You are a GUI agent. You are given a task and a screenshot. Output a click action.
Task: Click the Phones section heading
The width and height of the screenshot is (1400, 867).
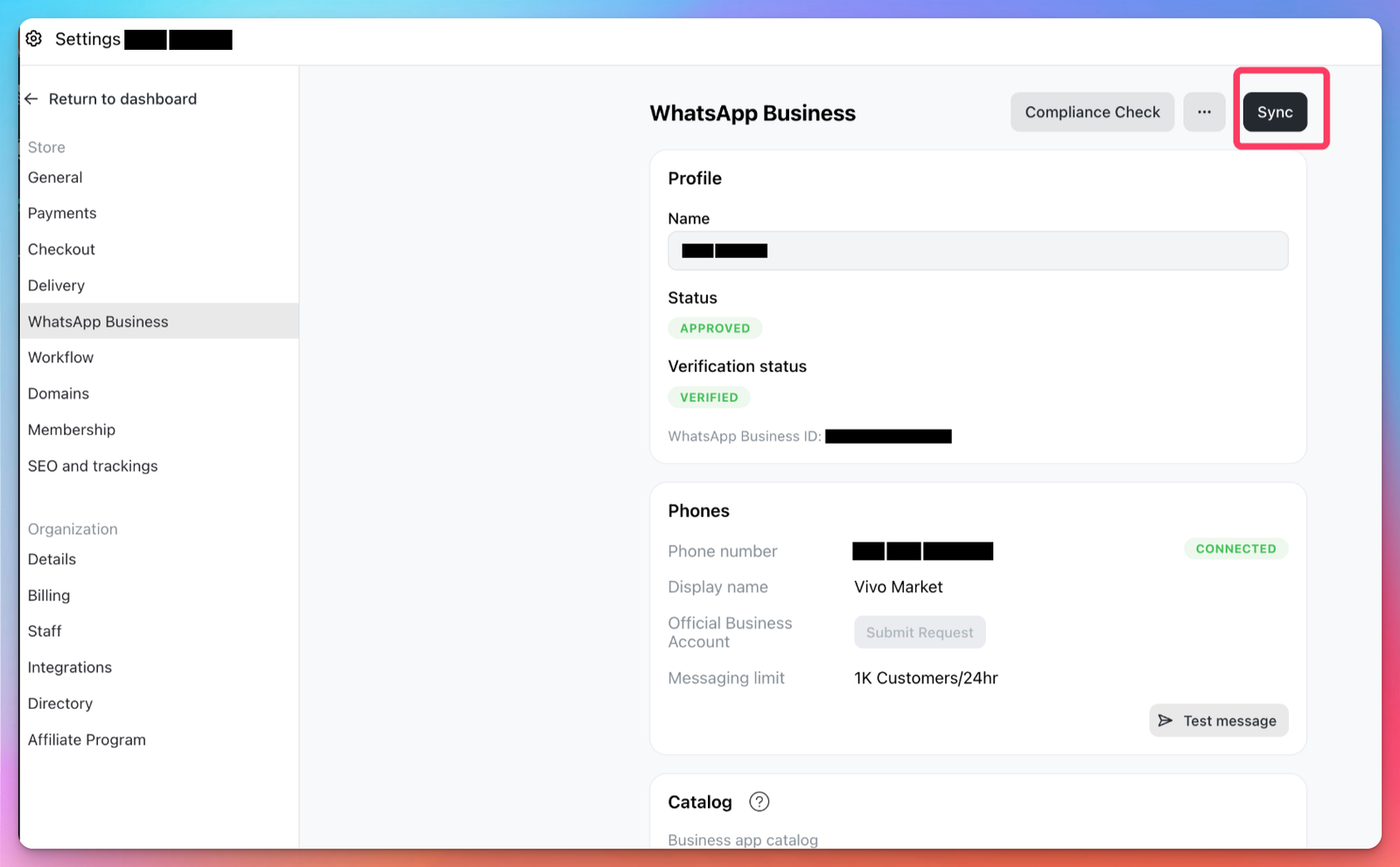(698, 511)
